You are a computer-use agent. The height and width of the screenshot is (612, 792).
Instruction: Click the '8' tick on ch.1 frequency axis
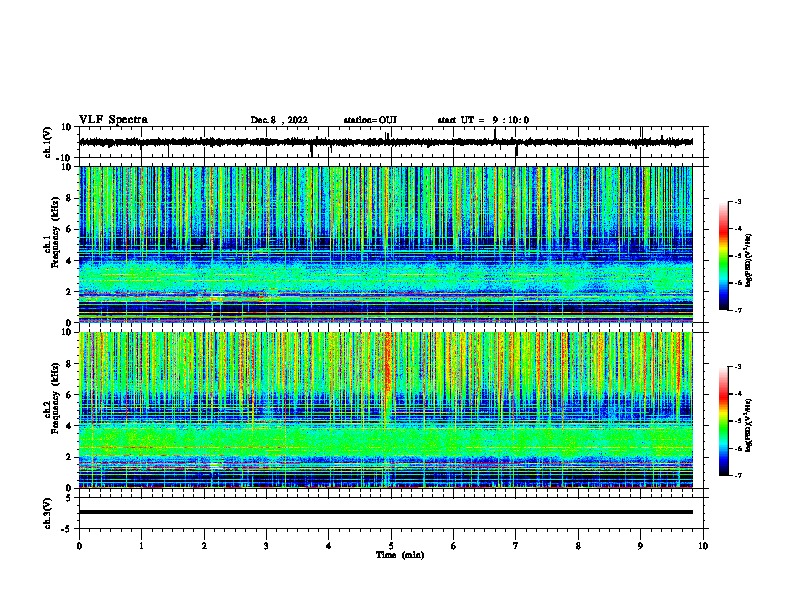(70, 198)
